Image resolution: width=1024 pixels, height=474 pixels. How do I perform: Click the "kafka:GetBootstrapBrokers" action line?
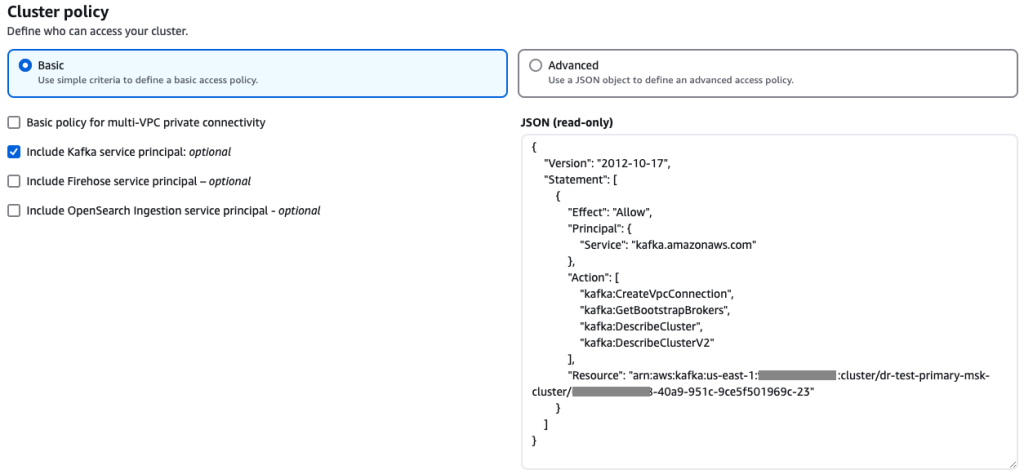click(x=654, y=309)
